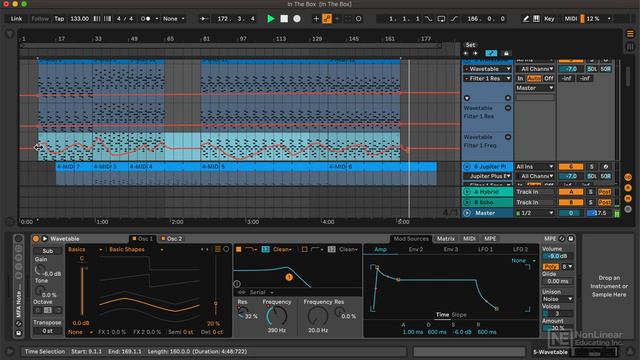
Task: Set monitor to Auto
Action: point(534,78)
